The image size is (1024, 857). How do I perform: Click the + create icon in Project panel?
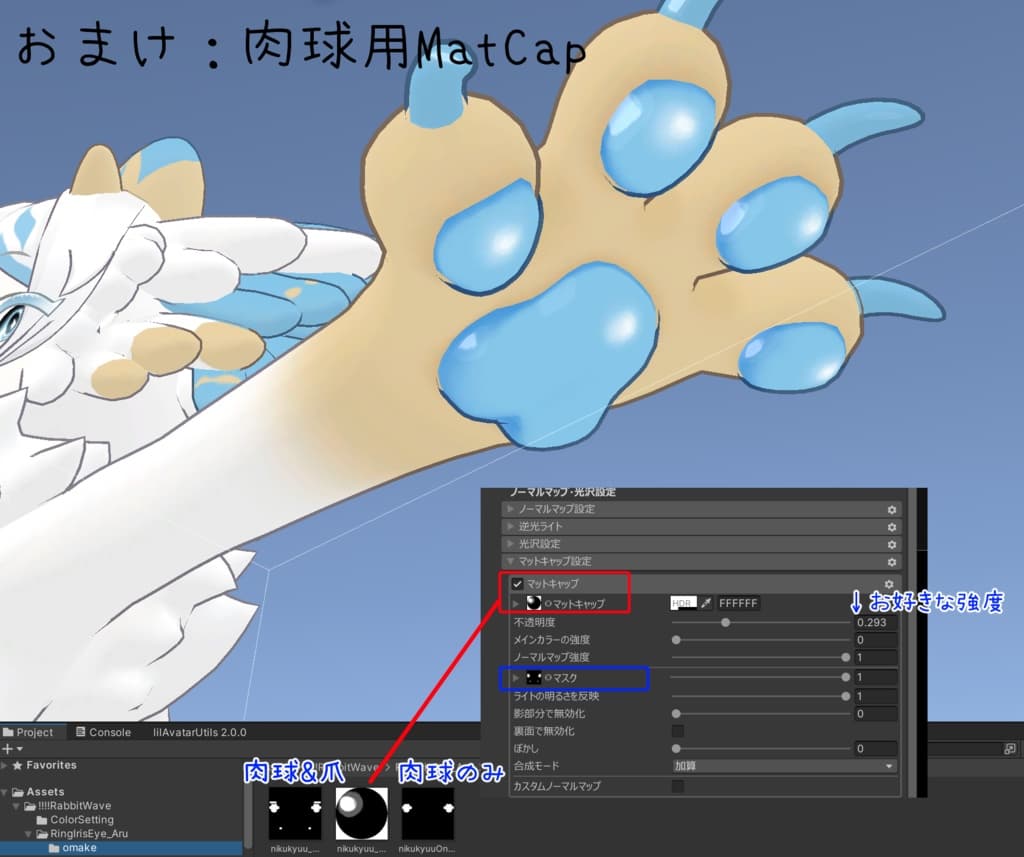(x=6, y=747)
